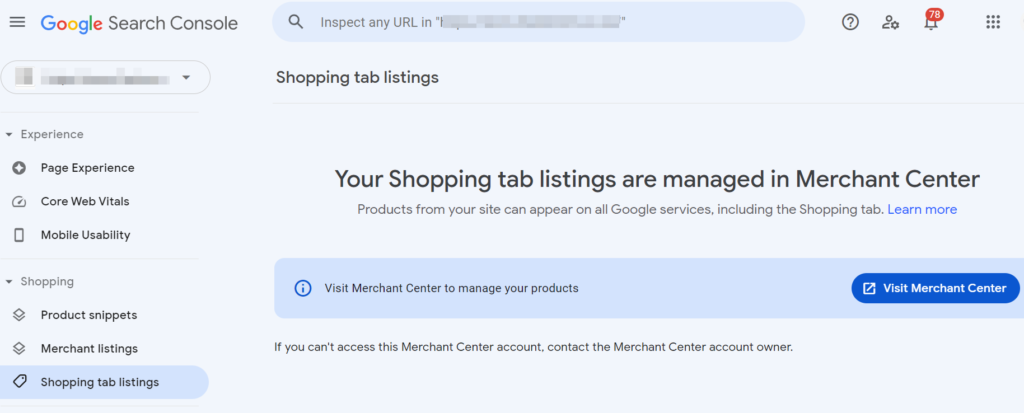1024x413 pixels.
Task: Click the Page Experience plus-circle icon
Action: point(19,168)
